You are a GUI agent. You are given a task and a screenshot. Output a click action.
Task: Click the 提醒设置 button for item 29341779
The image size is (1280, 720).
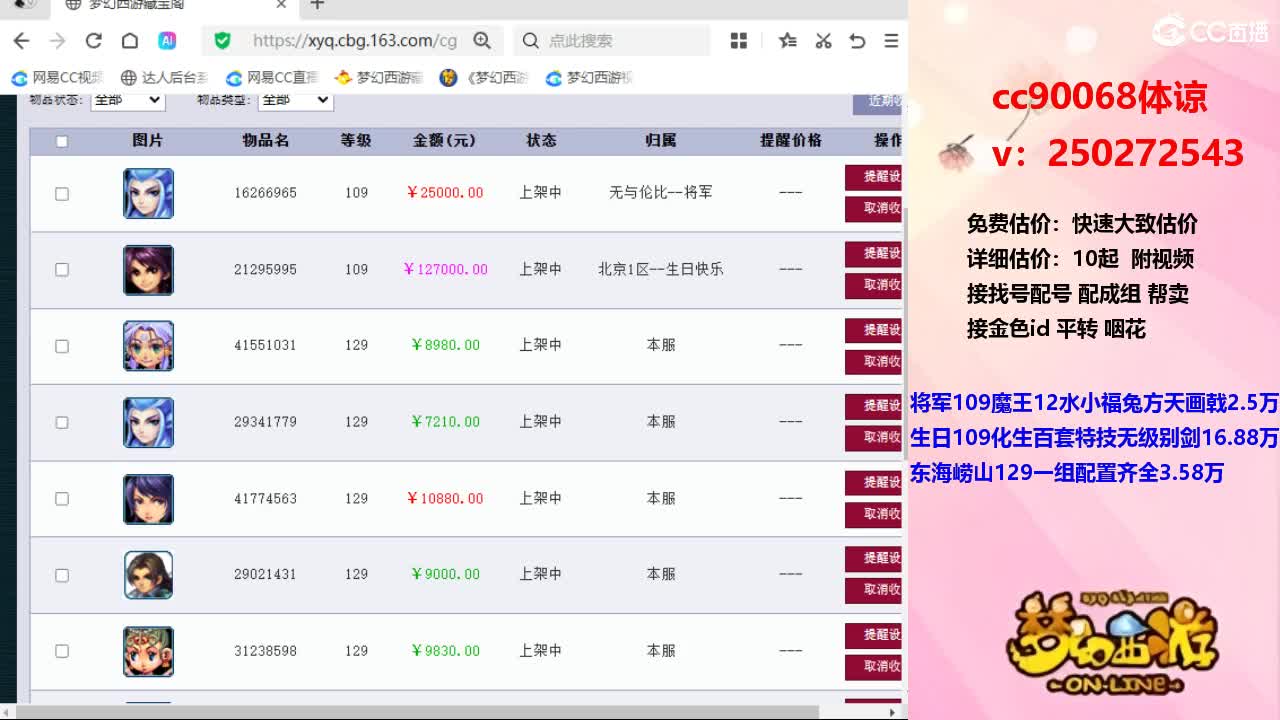click(x=874, y=406)
